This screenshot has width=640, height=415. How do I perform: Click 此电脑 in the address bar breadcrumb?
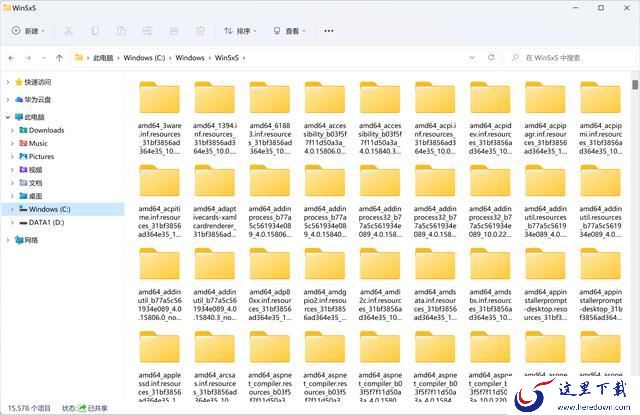pos(103,58)
